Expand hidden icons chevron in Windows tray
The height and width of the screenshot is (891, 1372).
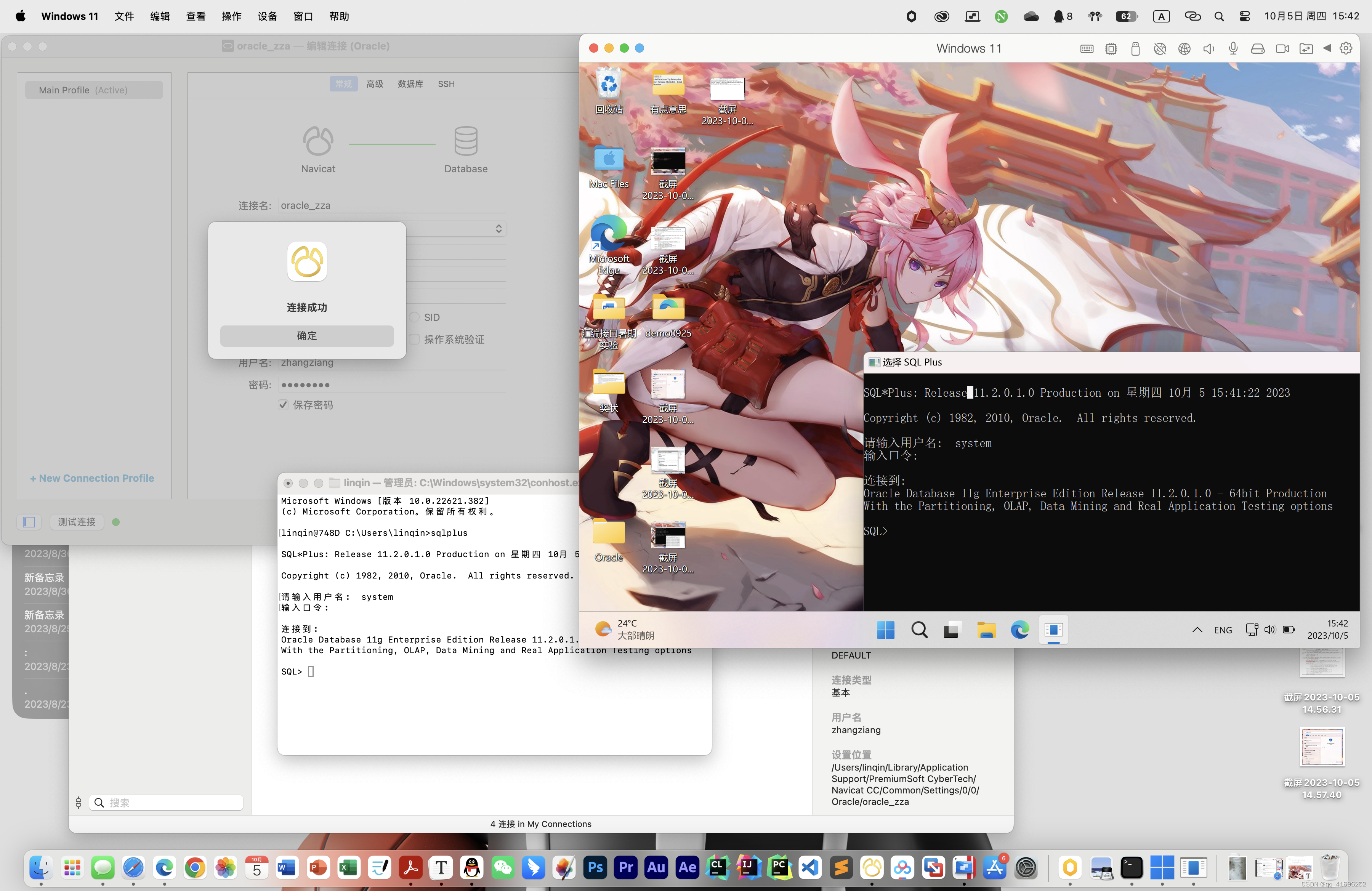[x=1197, y=630]
